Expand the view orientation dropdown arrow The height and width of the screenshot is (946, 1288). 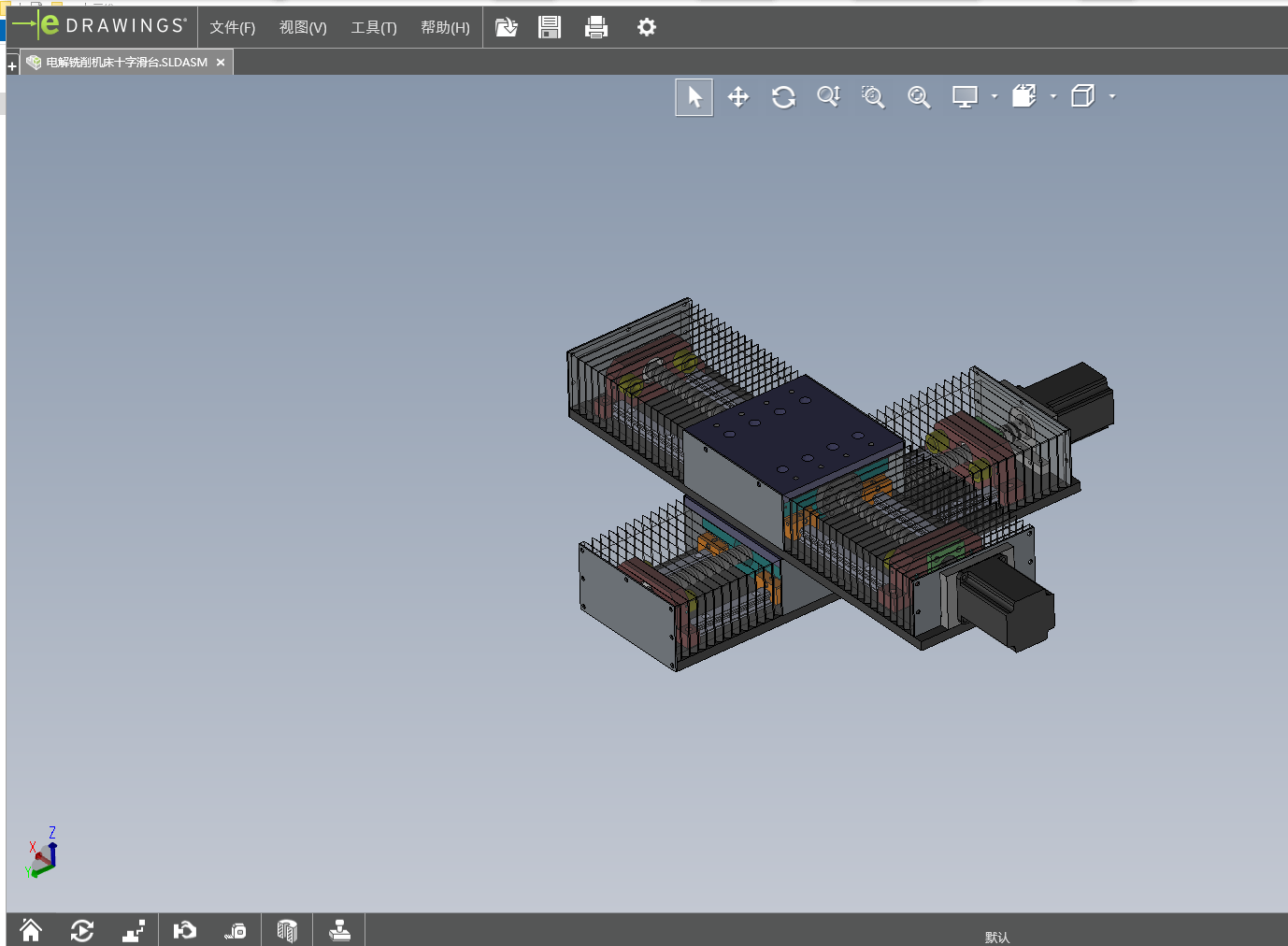pos(1053,96)
